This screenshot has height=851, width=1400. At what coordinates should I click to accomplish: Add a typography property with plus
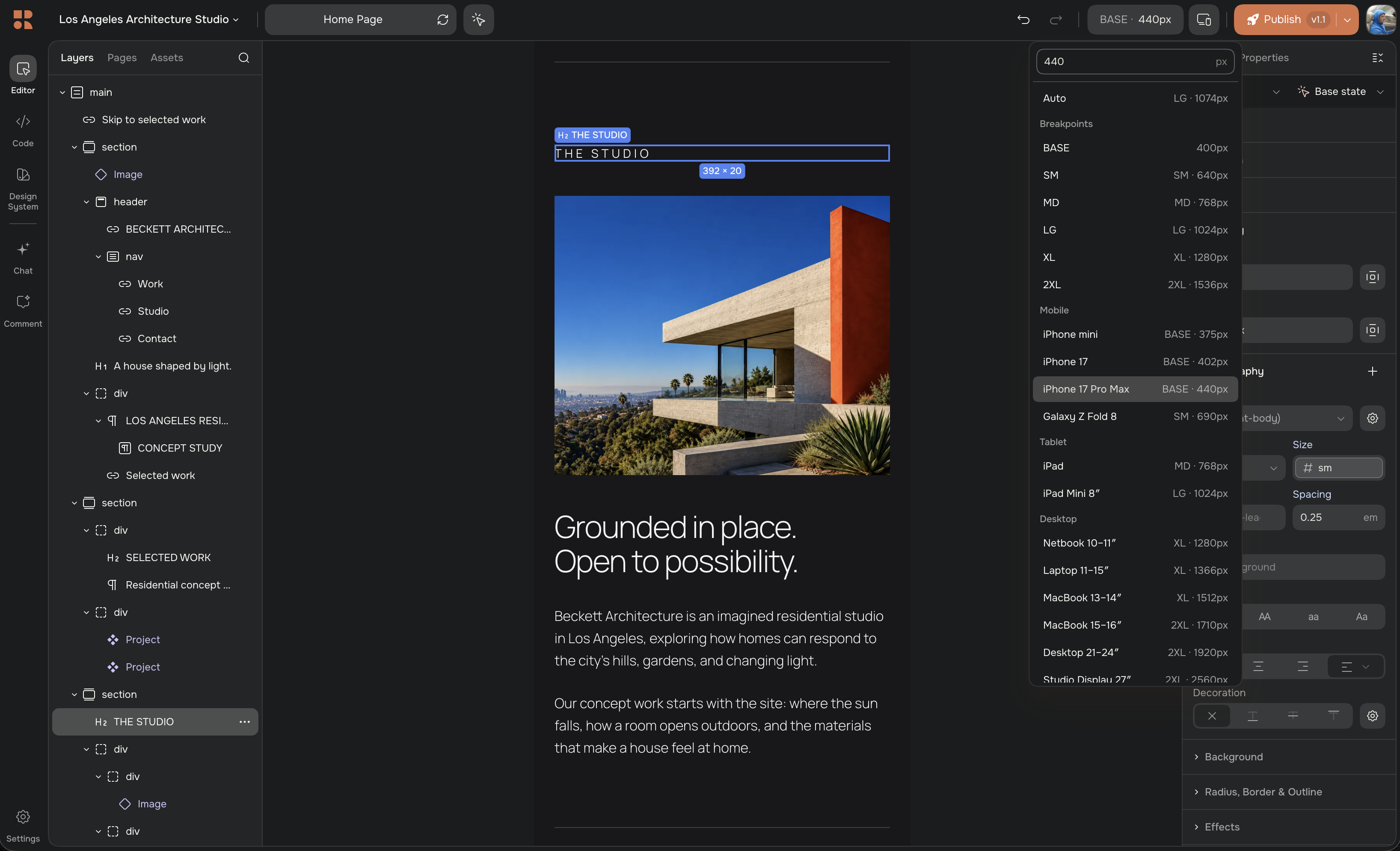click(x=1372, y=371)
